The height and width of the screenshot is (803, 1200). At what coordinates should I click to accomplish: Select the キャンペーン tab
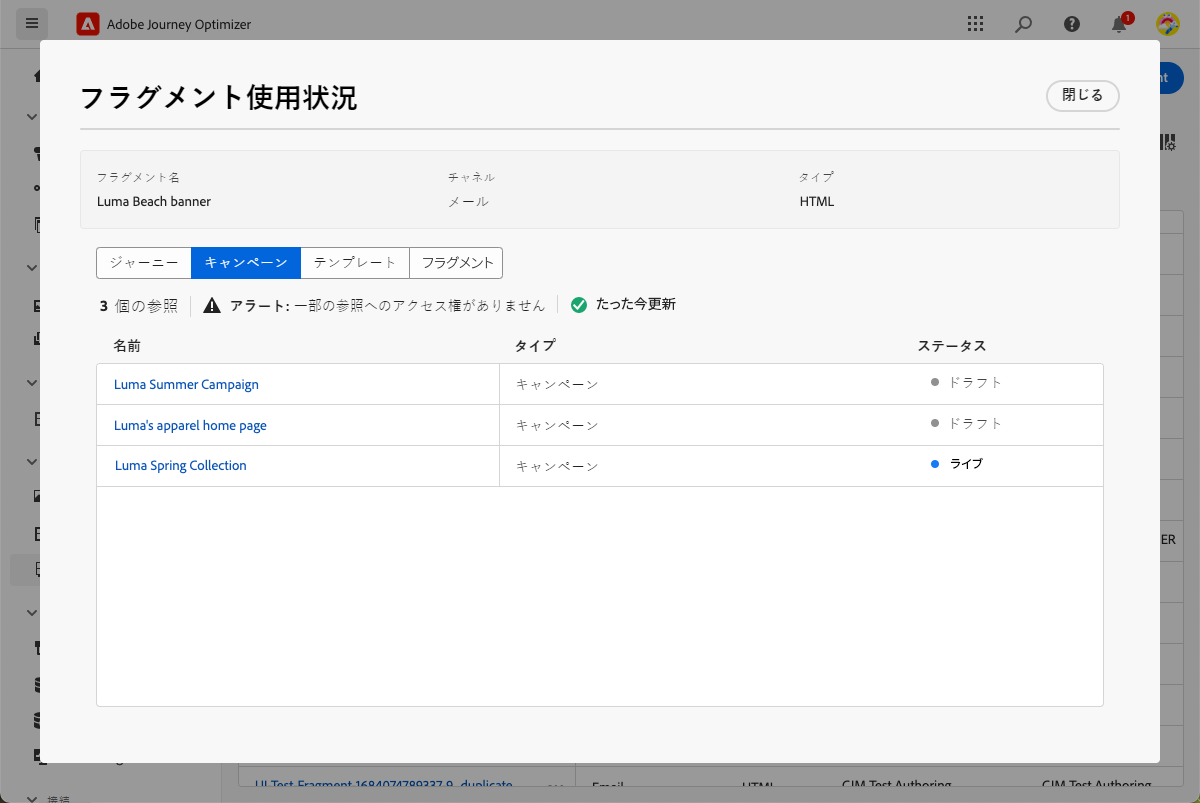tap(246, 263)
